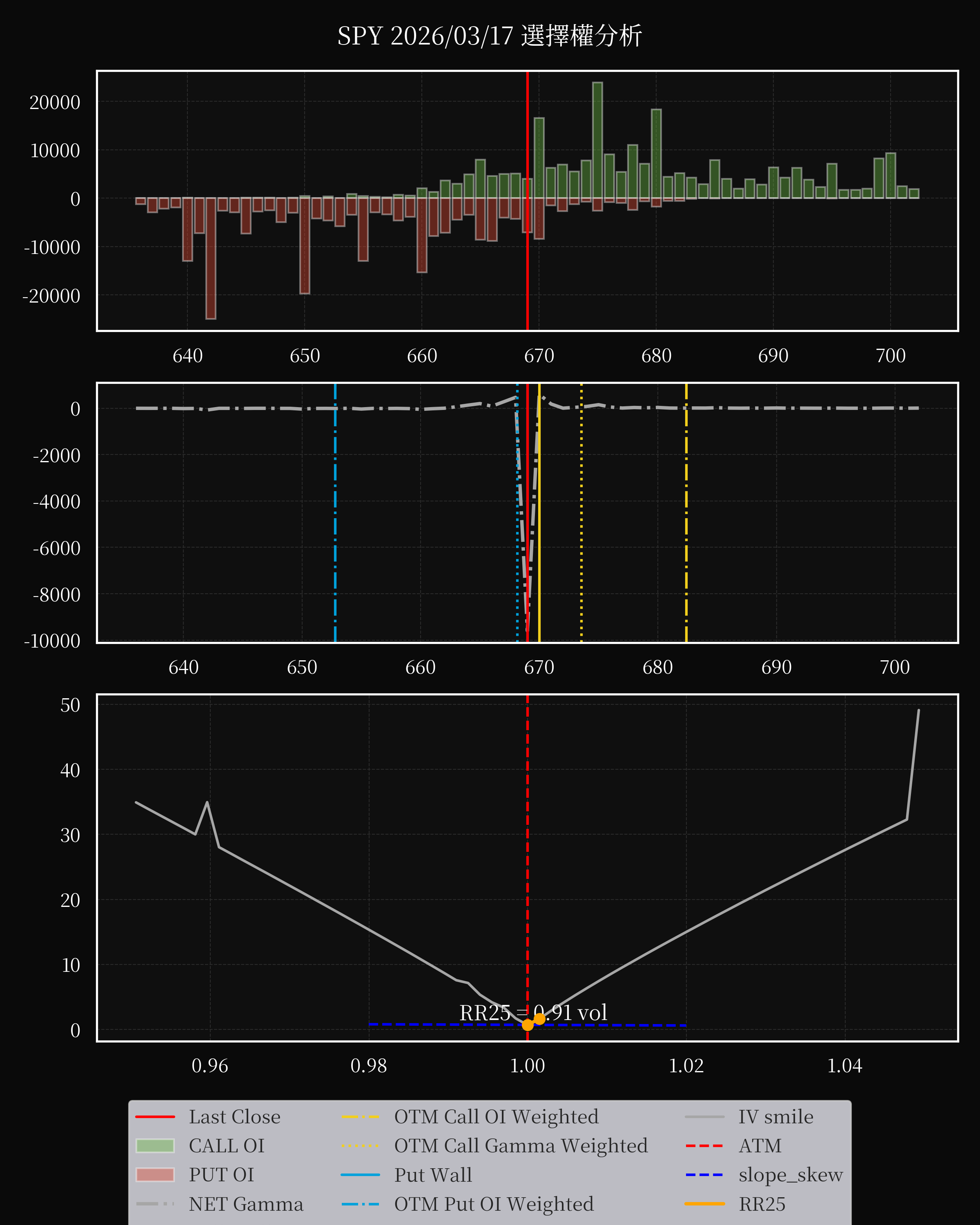Click the NET Gamma legend label
This screenshot has height=1225, width=980.
click(246, 1204)
